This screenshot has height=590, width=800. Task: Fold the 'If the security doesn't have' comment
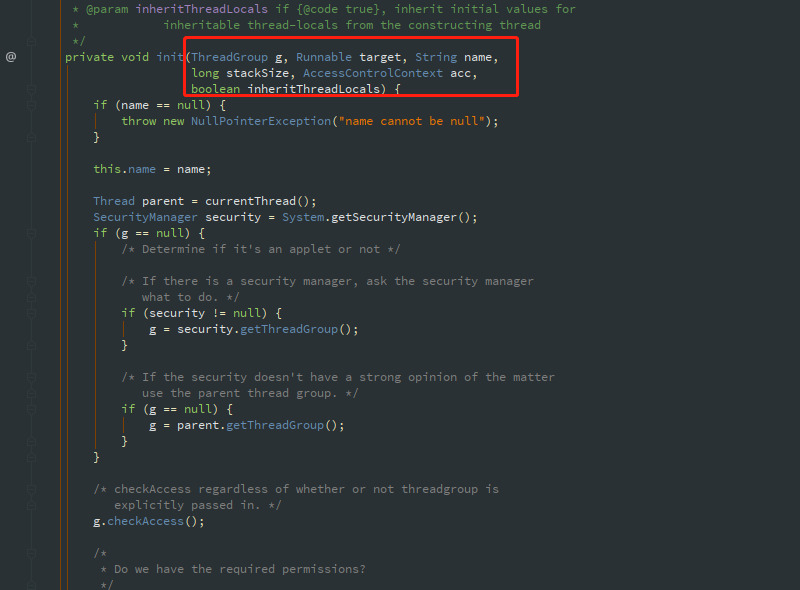pos(31,377)
